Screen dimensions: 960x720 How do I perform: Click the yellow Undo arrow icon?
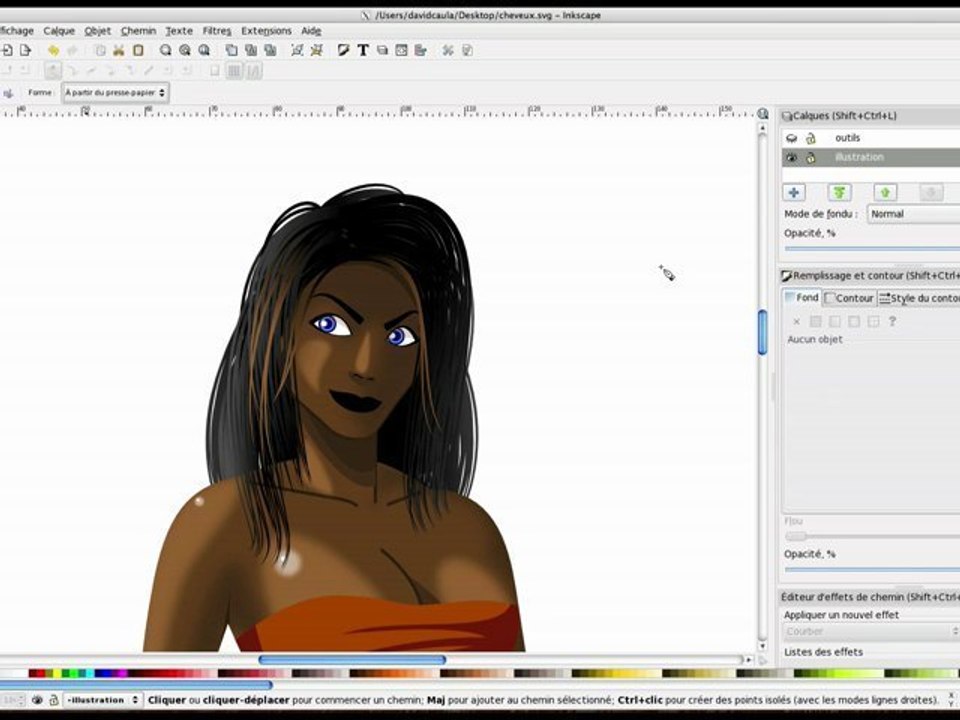53,50
